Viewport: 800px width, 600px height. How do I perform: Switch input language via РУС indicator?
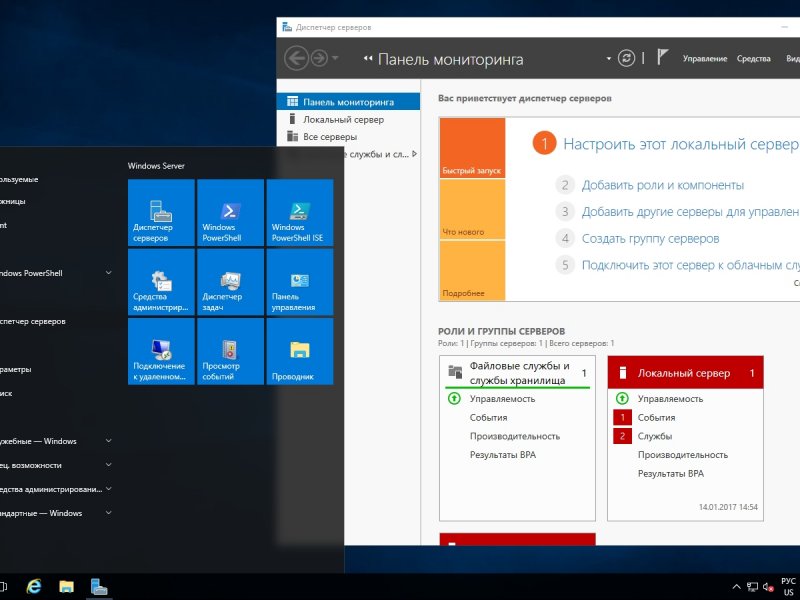click(788, 586)
